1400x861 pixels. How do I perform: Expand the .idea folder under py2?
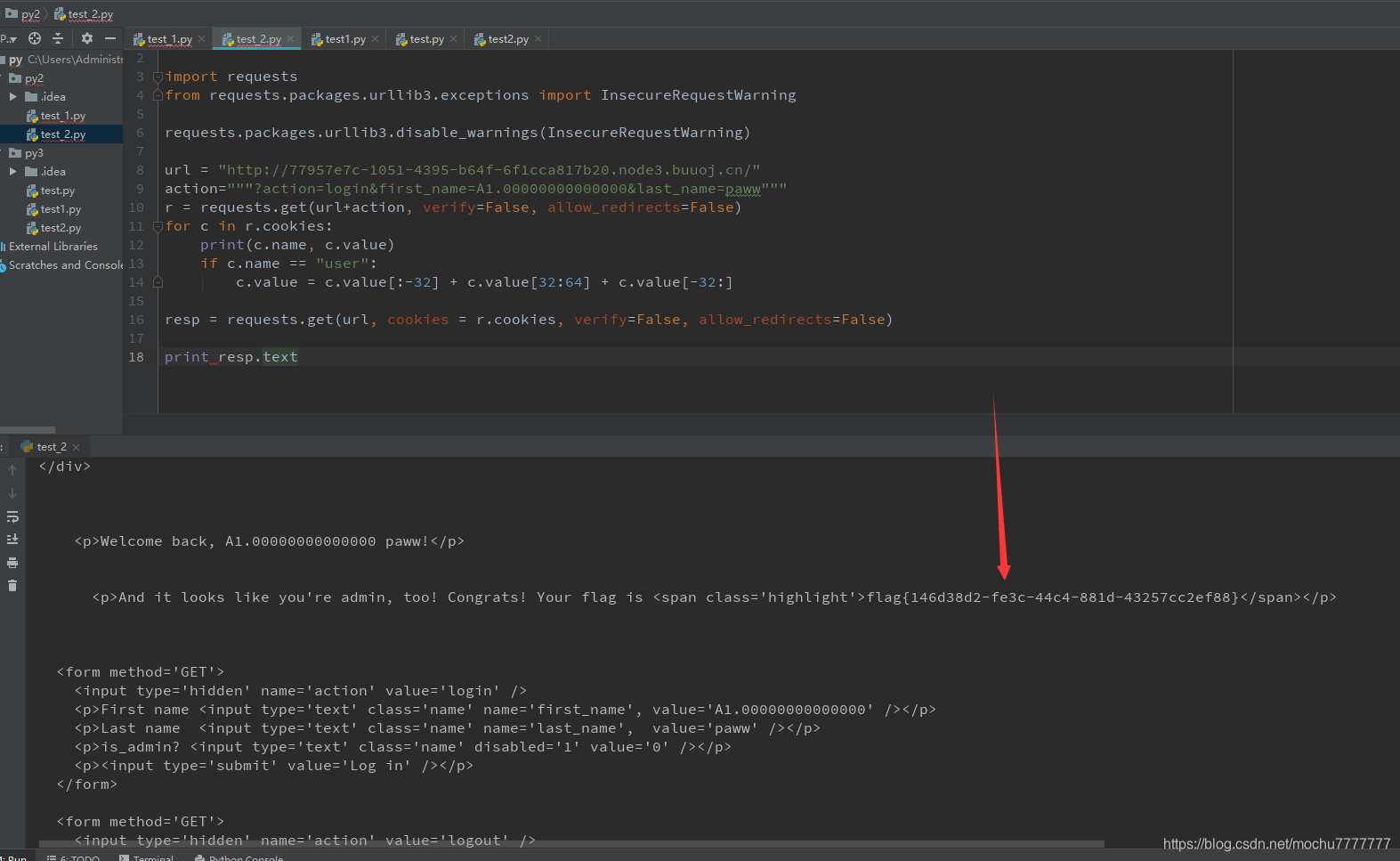click(x=13, y=97)
